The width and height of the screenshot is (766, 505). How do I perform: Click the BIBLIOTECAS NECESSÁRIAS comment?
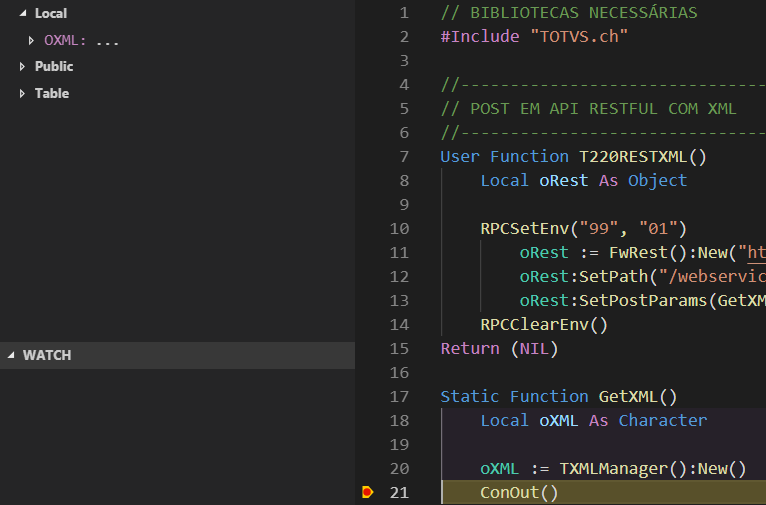(569, 13)
